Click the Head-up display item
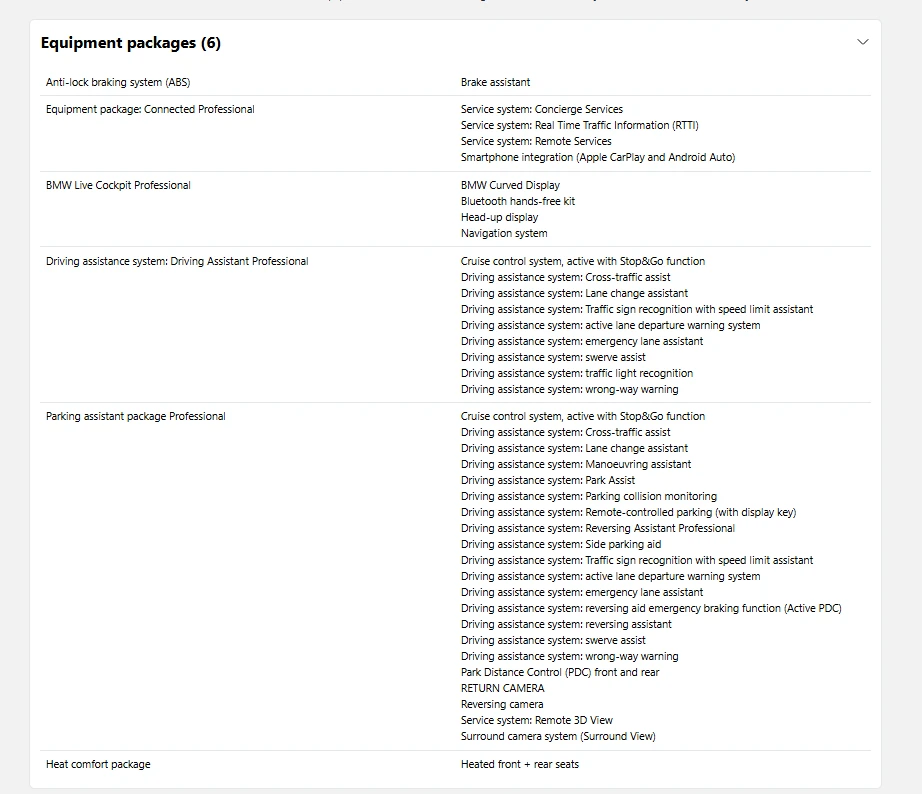Image resolution: width=922 pixels, height=794 pixels. [499, 217]
